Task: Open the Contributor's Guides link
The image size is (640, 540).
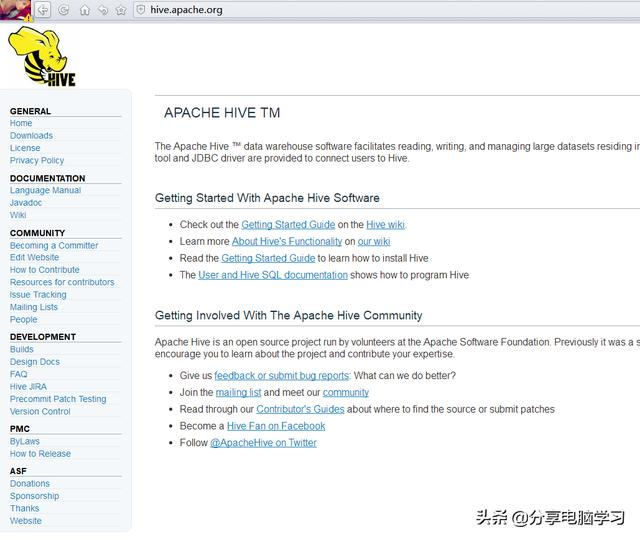Action: click(x=300, y=409)
